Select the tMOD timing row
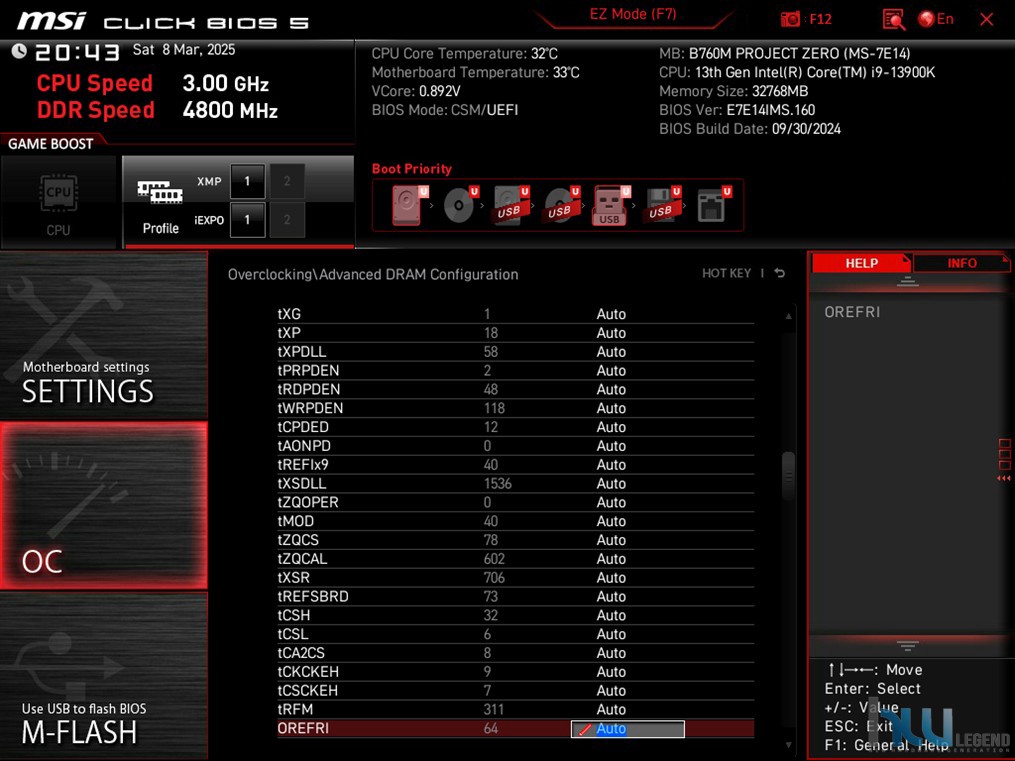The height and width of the screenshot is (761, 1015). (x=515, y=521)
